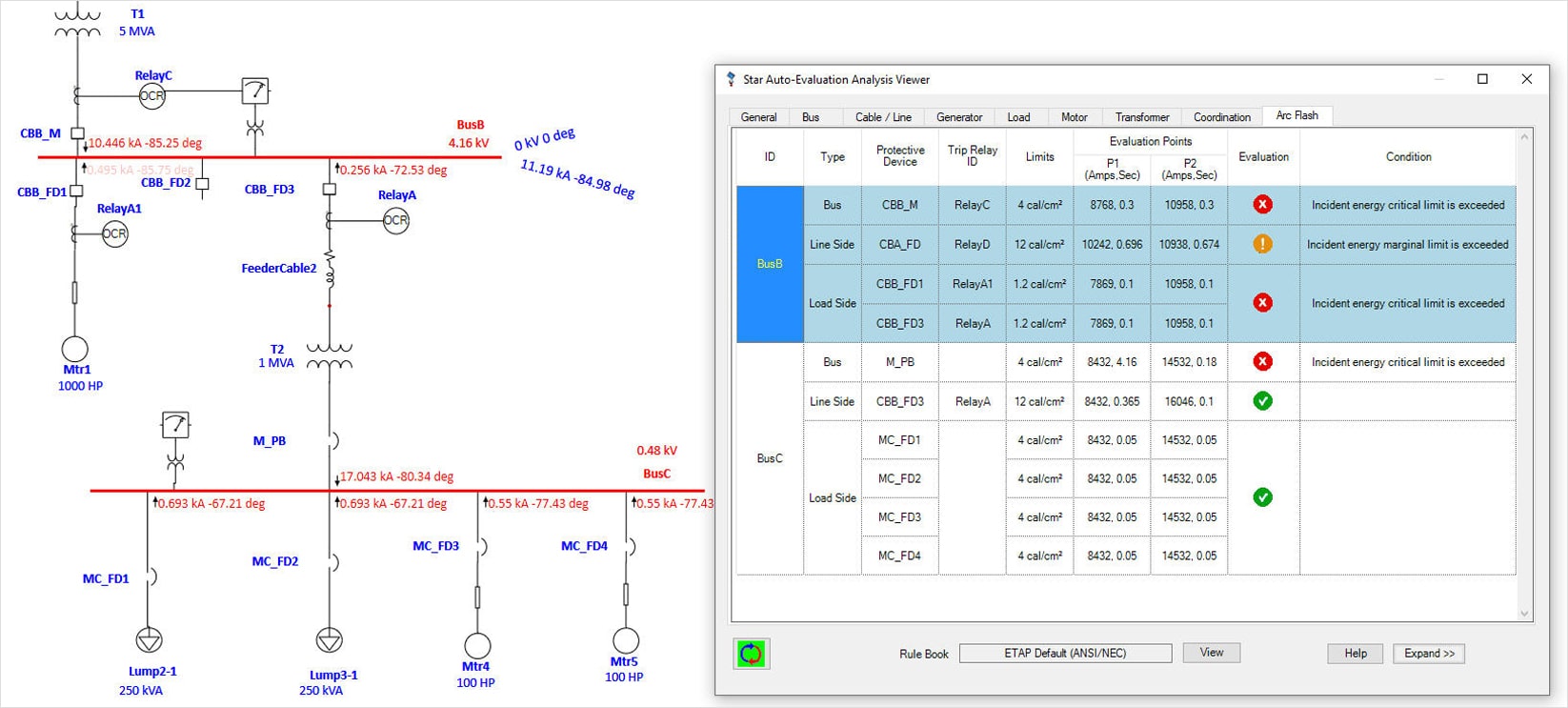Expand the viewer with Expand >> button
Image resolution: width=1568 pixels, height=708 pixels.
[1428, 654]
